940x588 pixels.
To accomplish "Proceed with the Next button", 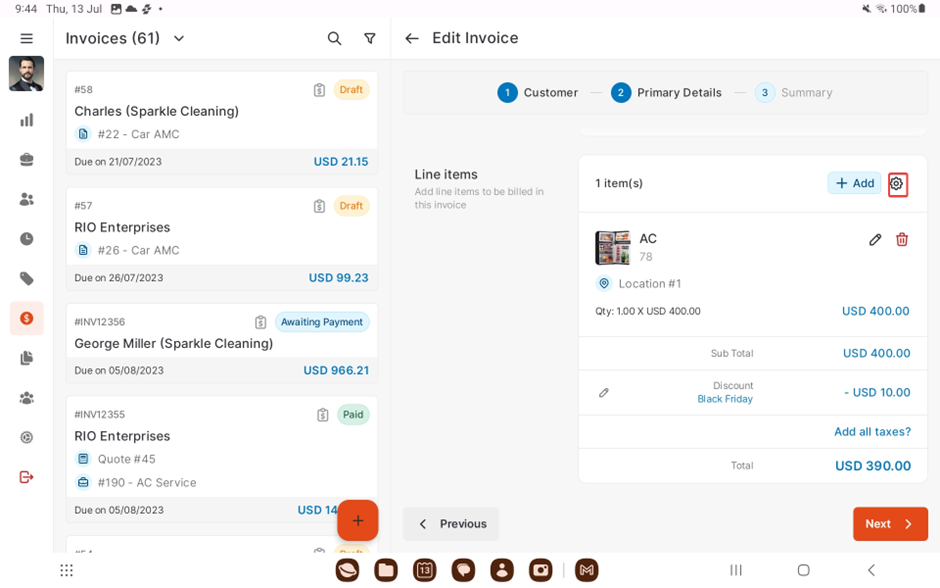I will pyautogui.click(x=890, y=524).
